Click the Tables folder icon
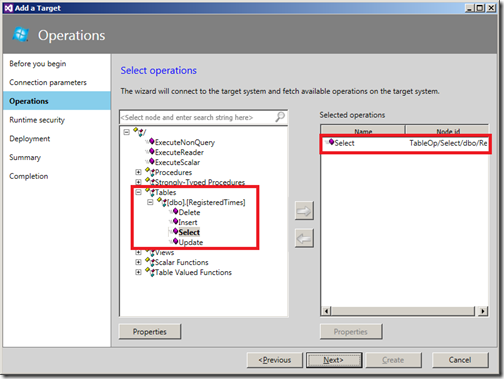 click(150, 192)
